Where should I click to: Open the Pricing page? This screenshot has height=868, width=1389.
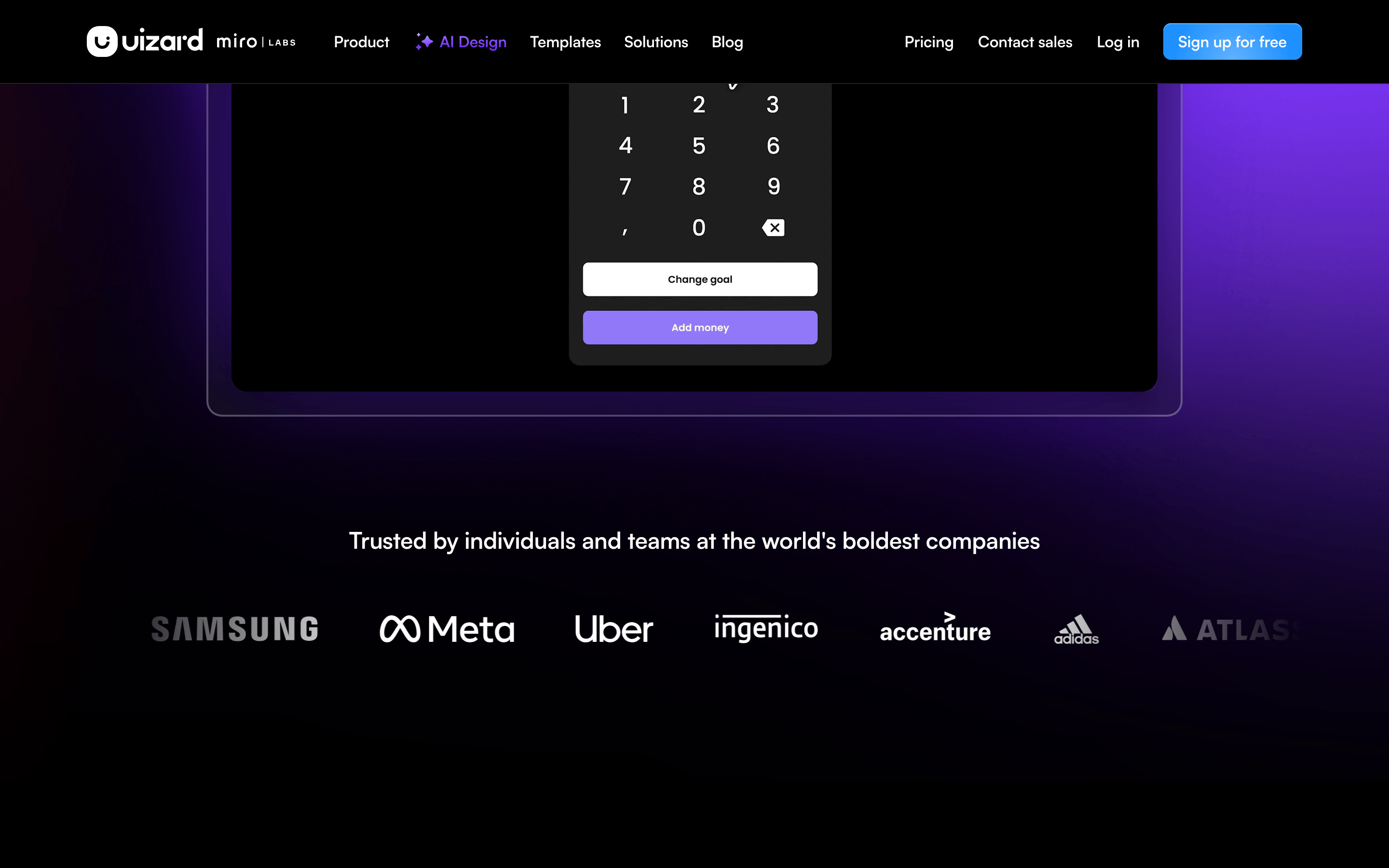(929, 42)
